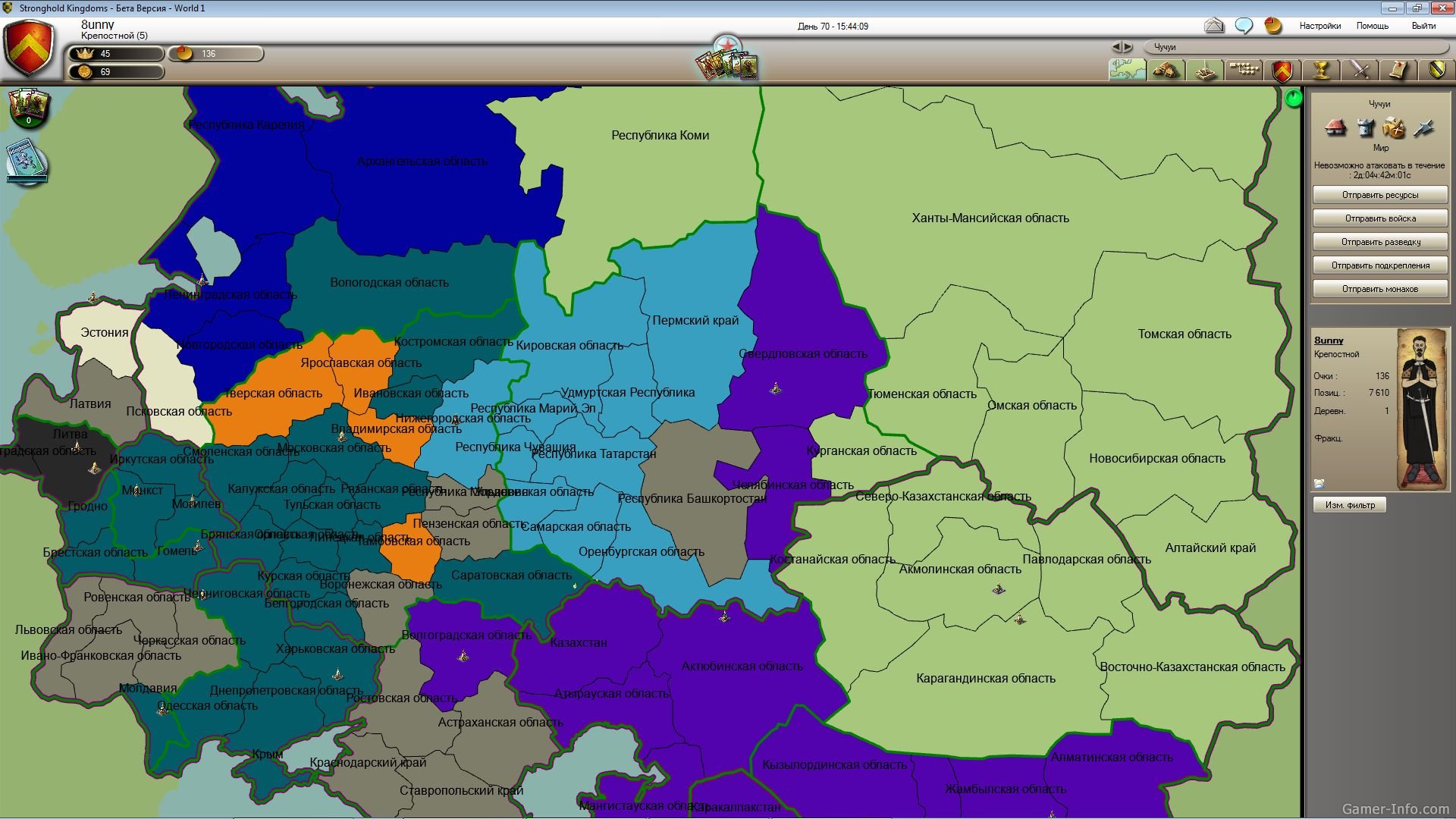
Task: Open the mail envelope icon
Action: [1214, 26]
